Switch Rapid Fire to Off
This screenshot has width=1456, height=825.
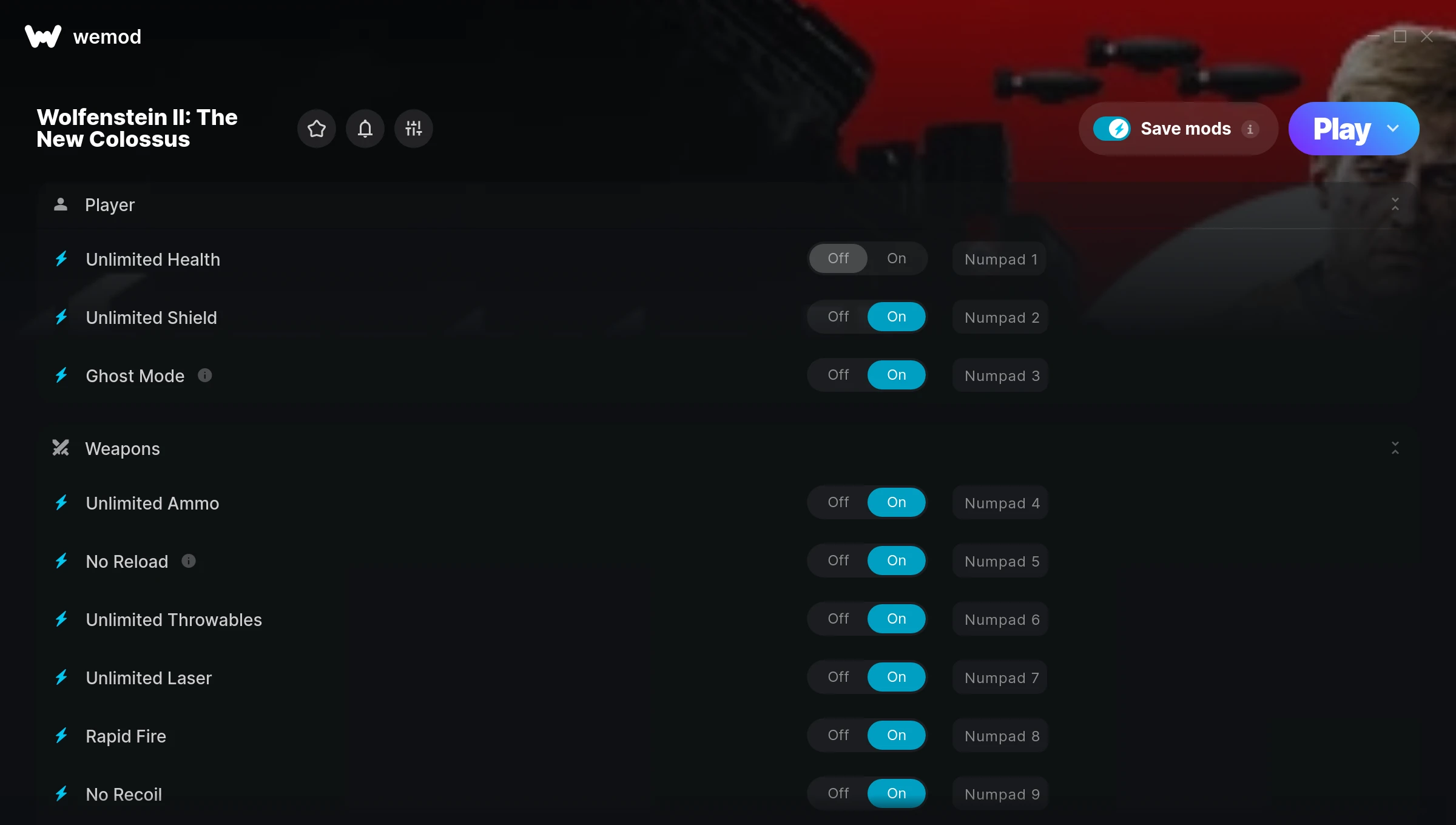[x=838, y=735]
